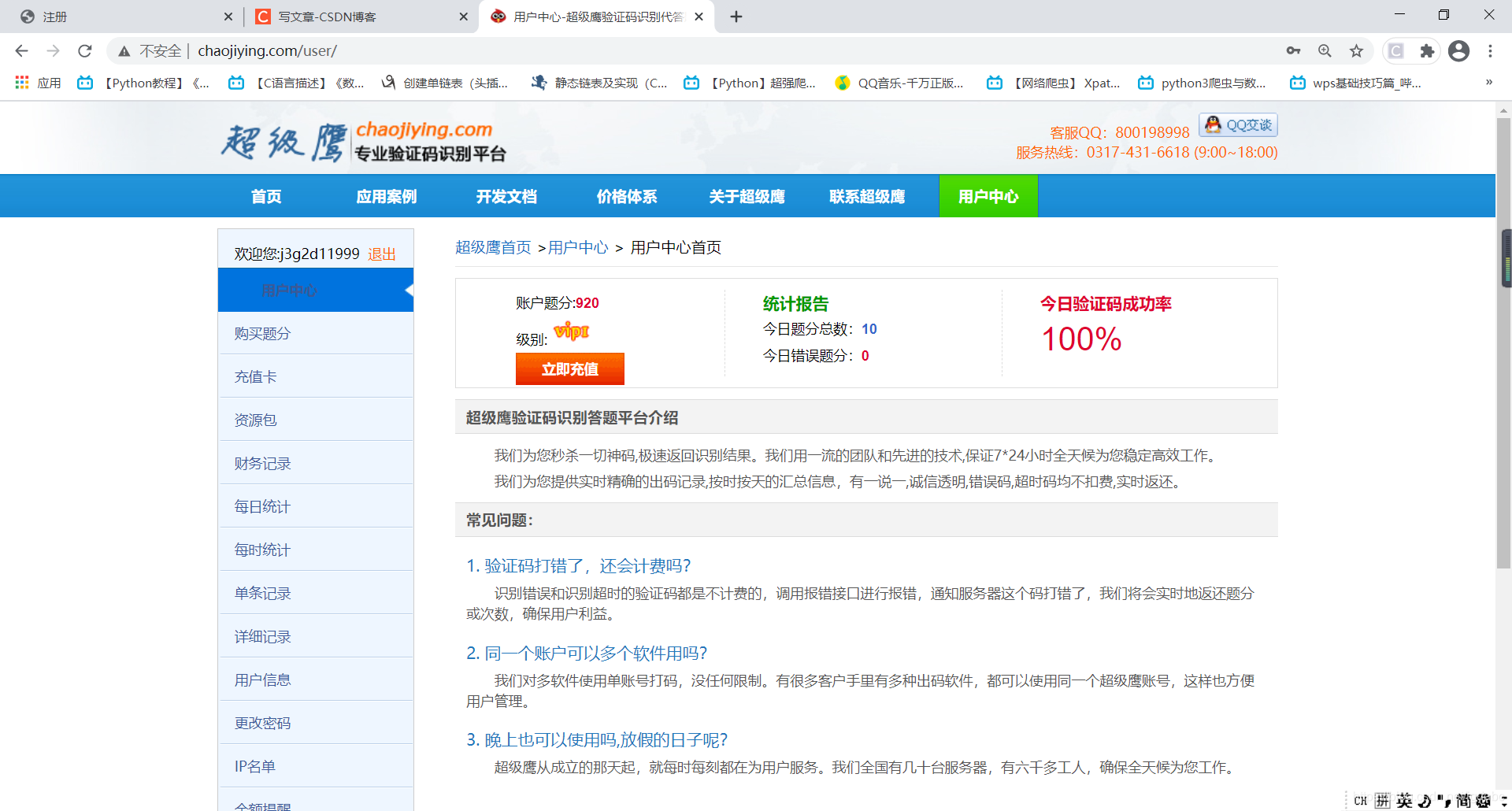Open the password key icon in address bar
This screenshot has height=811, width=1512.
point(1293,50)
